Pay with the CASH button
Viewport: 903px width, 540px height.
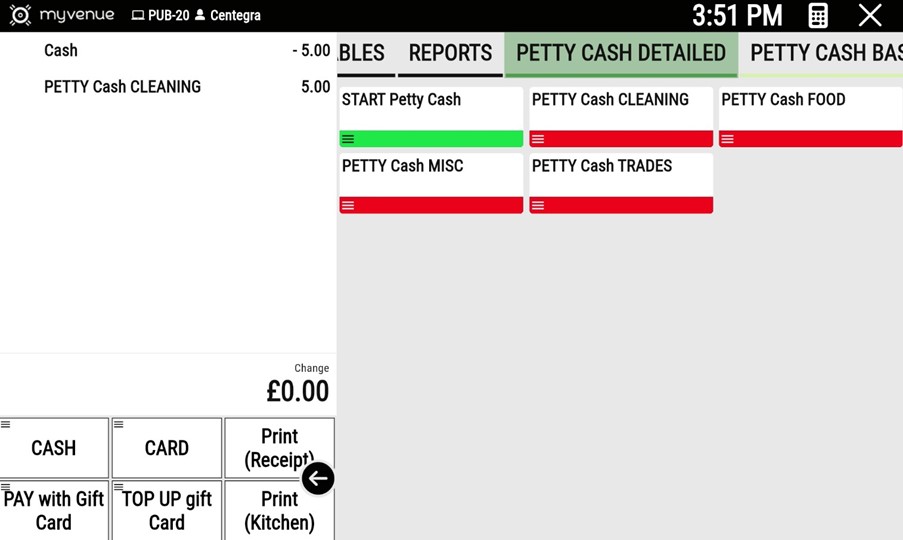(54, 449)
